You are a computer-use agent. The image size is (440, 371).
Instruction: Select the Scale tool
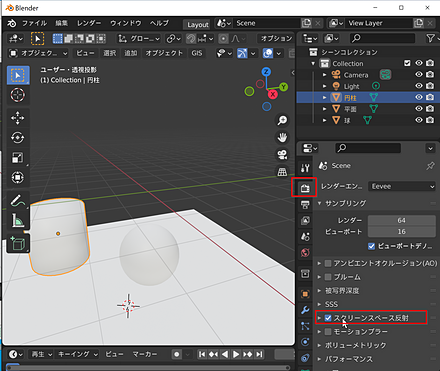click(x=18, y=157)
